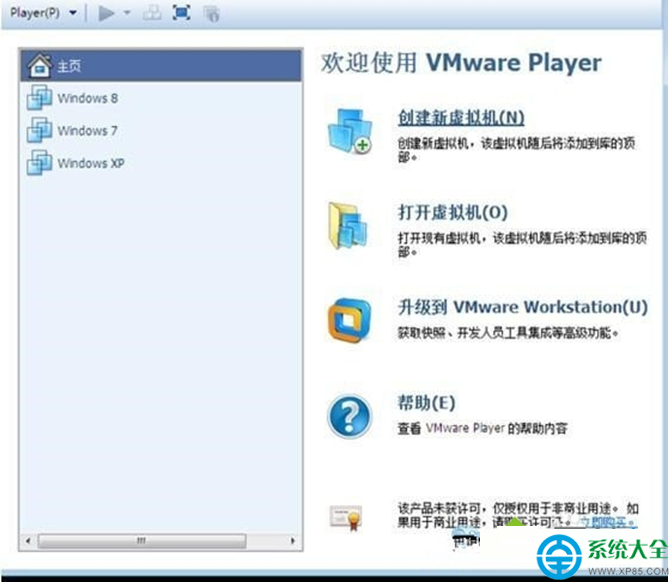Click the blue question mark help icon
The image size is (671, 582).
tap(349, 416)
